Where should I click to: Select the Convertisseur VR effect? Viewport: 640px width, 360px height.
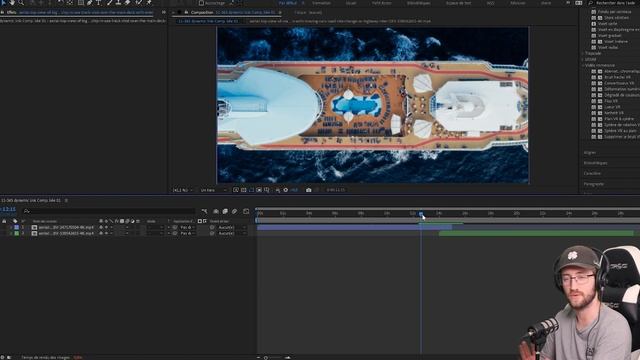tap(619, 83)
